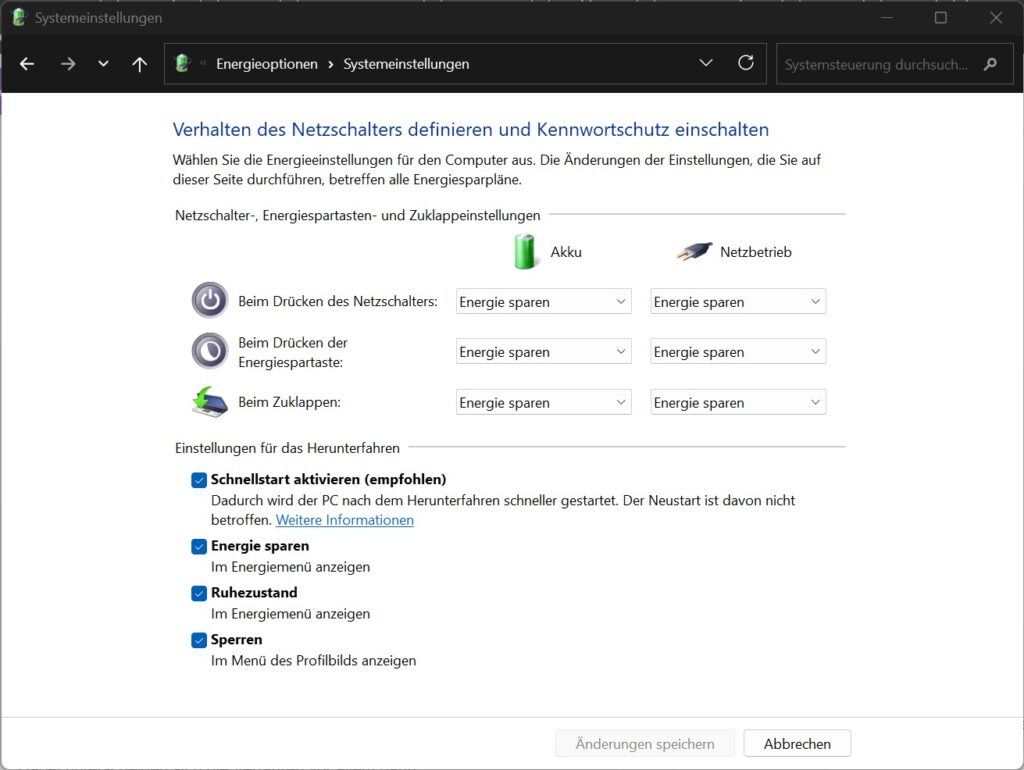Open Akku dropdown for Beim Zuklappen
The height and width of the screenshot is (770, 1024).
click(x=543, y=402)
